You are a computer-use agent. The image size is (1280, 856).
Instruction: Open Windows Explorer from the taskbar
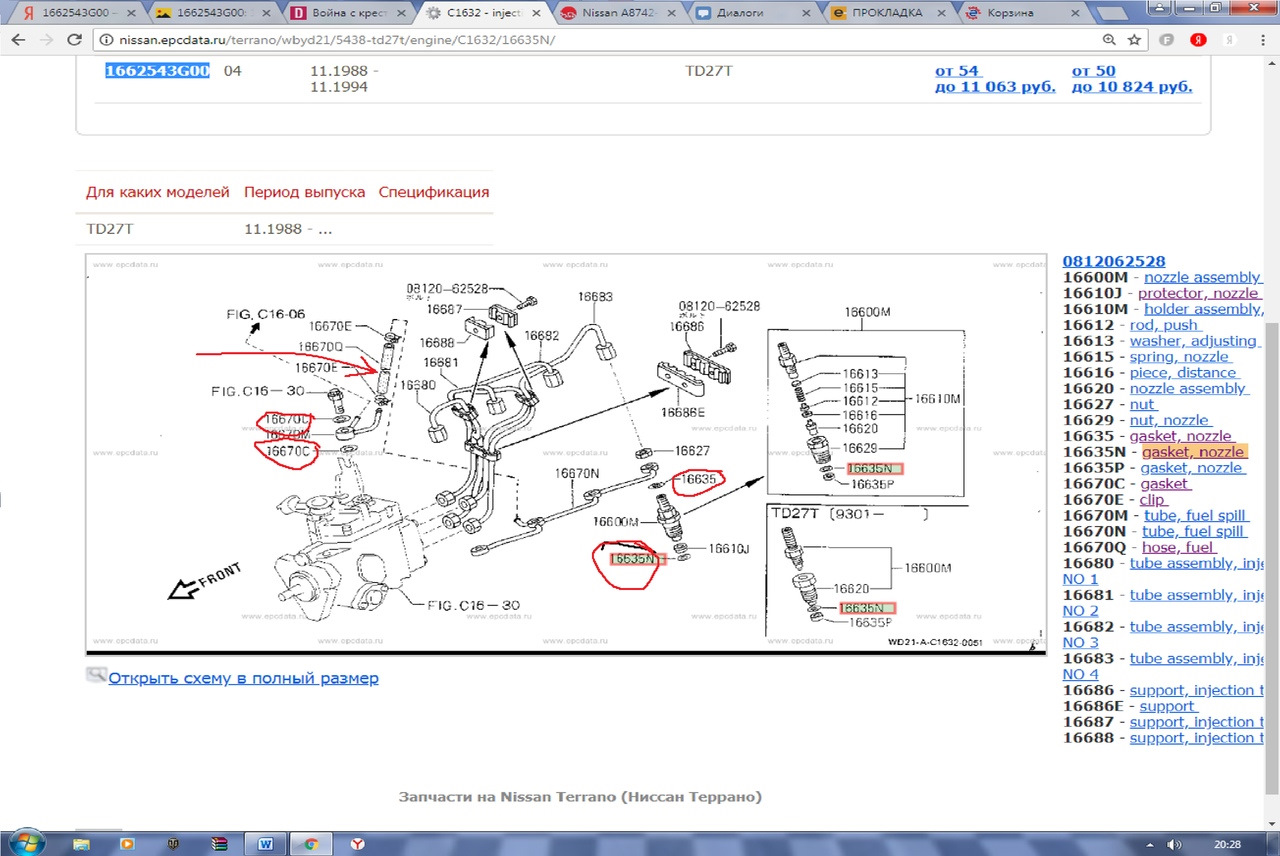tap(84, 844)
